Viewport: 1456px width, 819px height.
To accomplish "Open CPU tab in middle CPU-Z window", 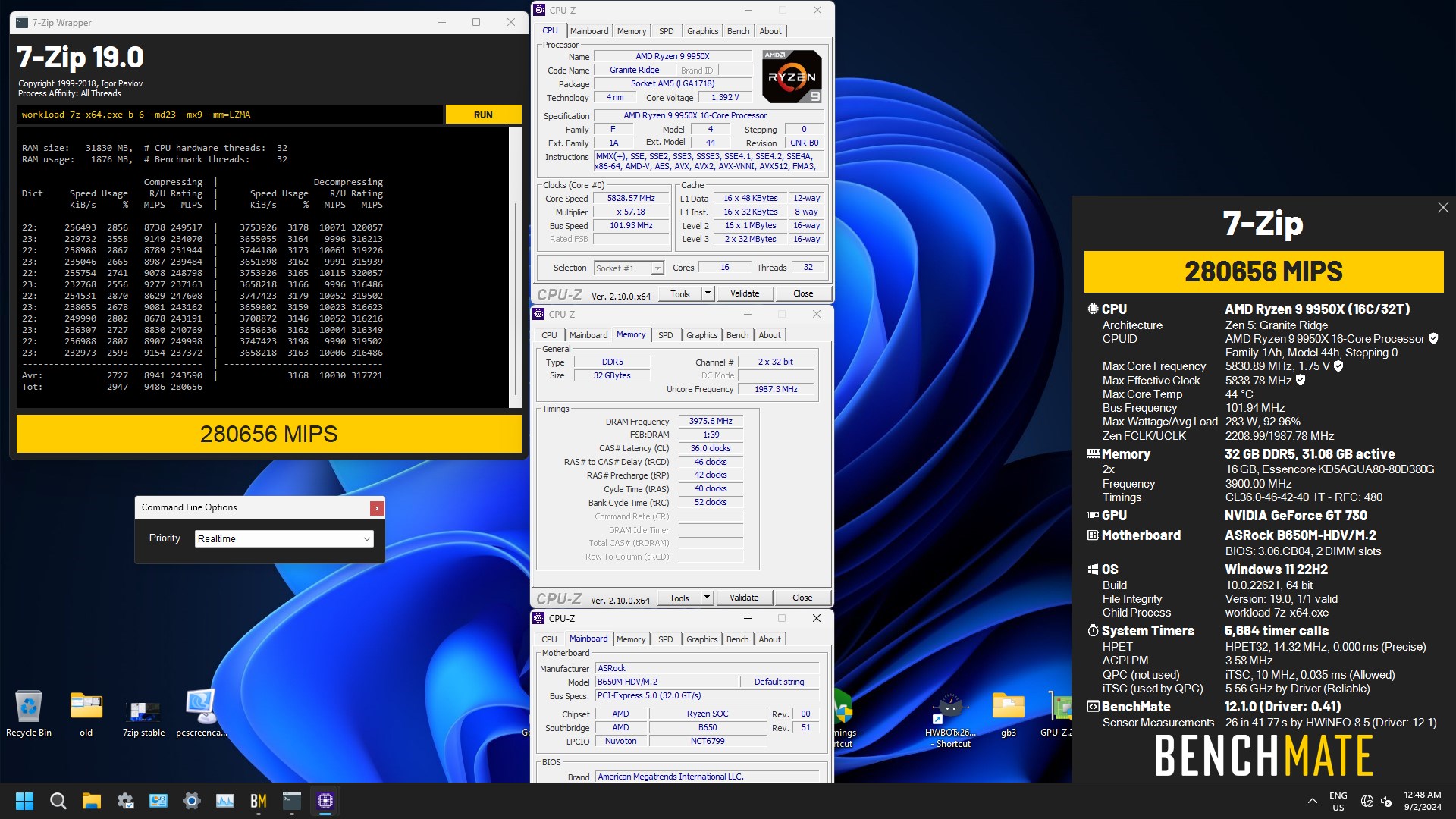I will click(x=549, y=335).
